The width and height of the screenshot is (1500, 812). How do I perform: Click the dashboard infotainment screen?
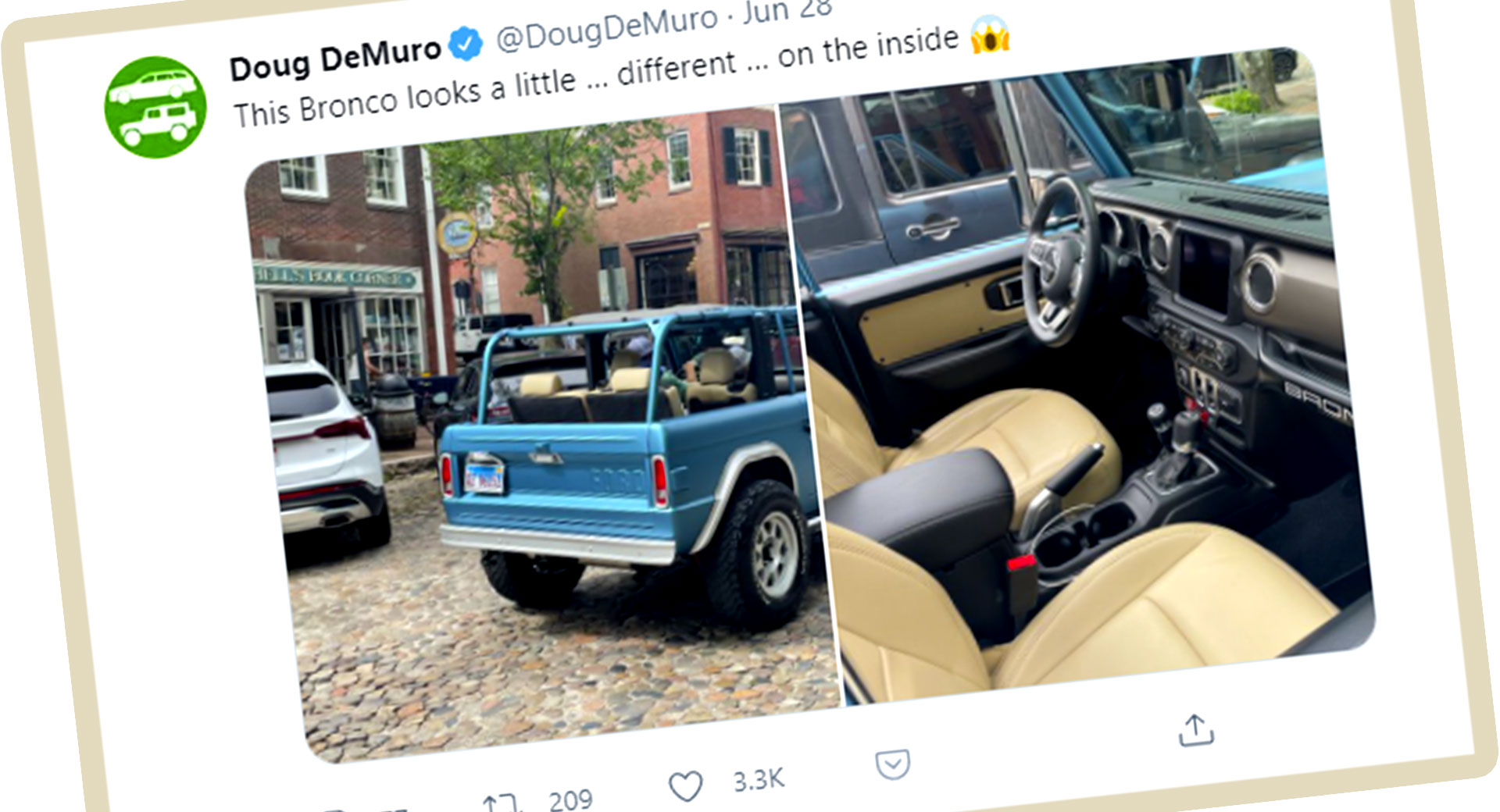pyautogui.click(x=1204, y=270)
